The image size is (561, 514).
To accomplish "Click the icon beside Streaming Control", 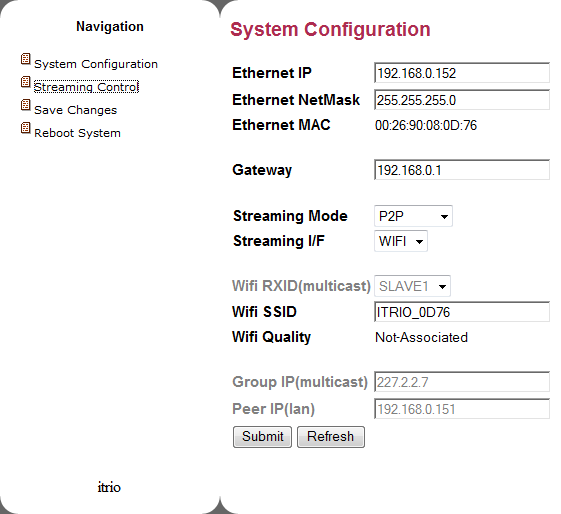I will click(x=25, y=82).
